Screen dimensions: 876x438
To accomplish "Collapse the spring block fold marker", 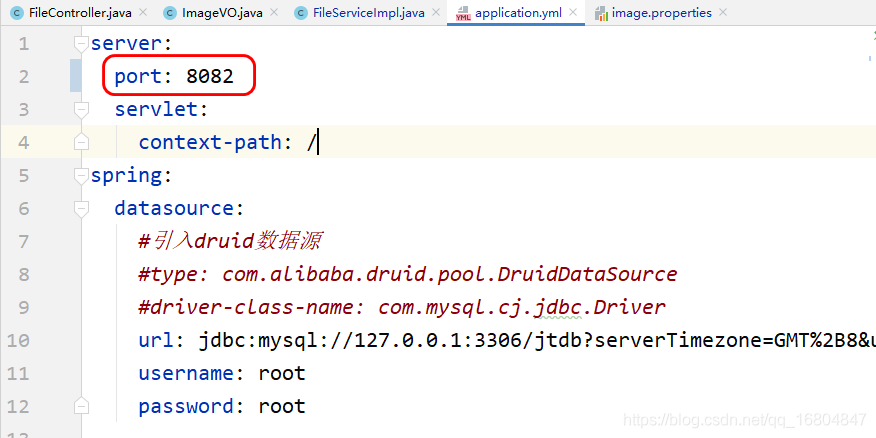I will coord(82,175).
